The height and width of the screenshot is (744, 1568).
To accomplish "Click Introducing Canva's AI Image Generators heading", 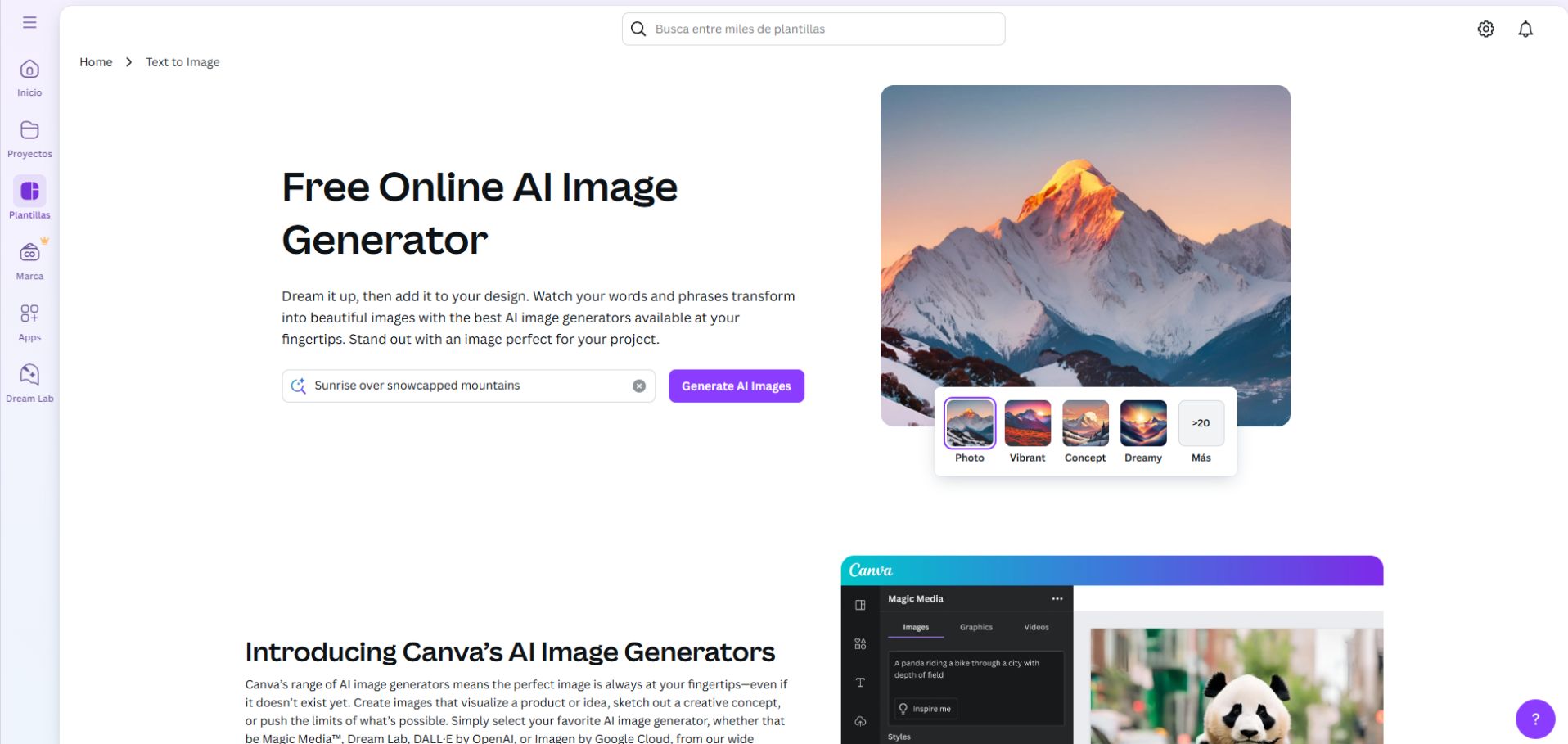I will pyautogui.click(x=510, y=652).
